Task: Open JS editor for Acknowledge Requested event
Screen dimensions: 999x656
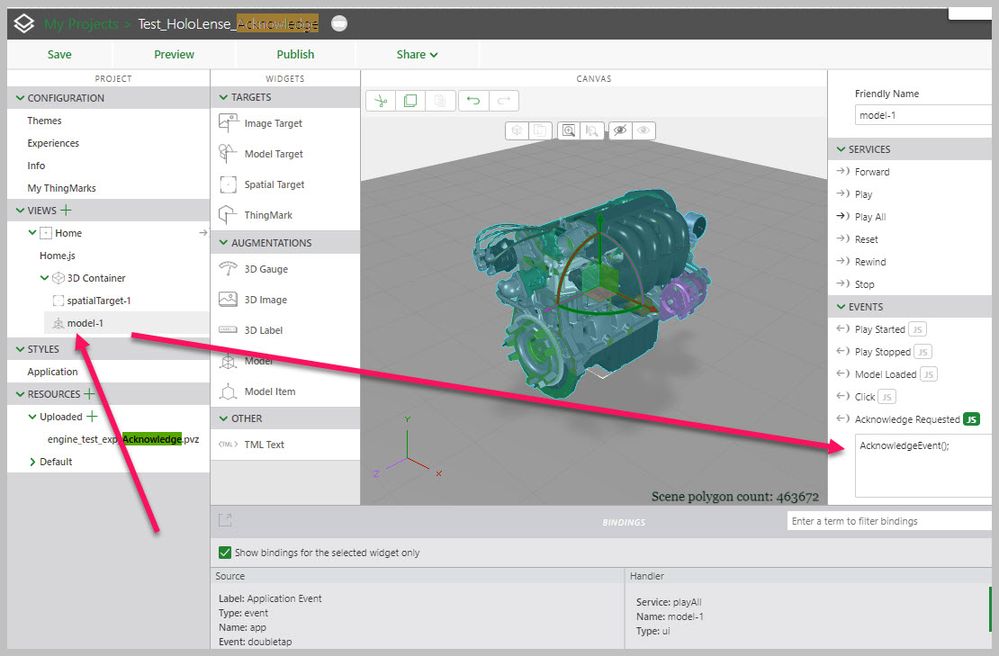Action: 971,419
